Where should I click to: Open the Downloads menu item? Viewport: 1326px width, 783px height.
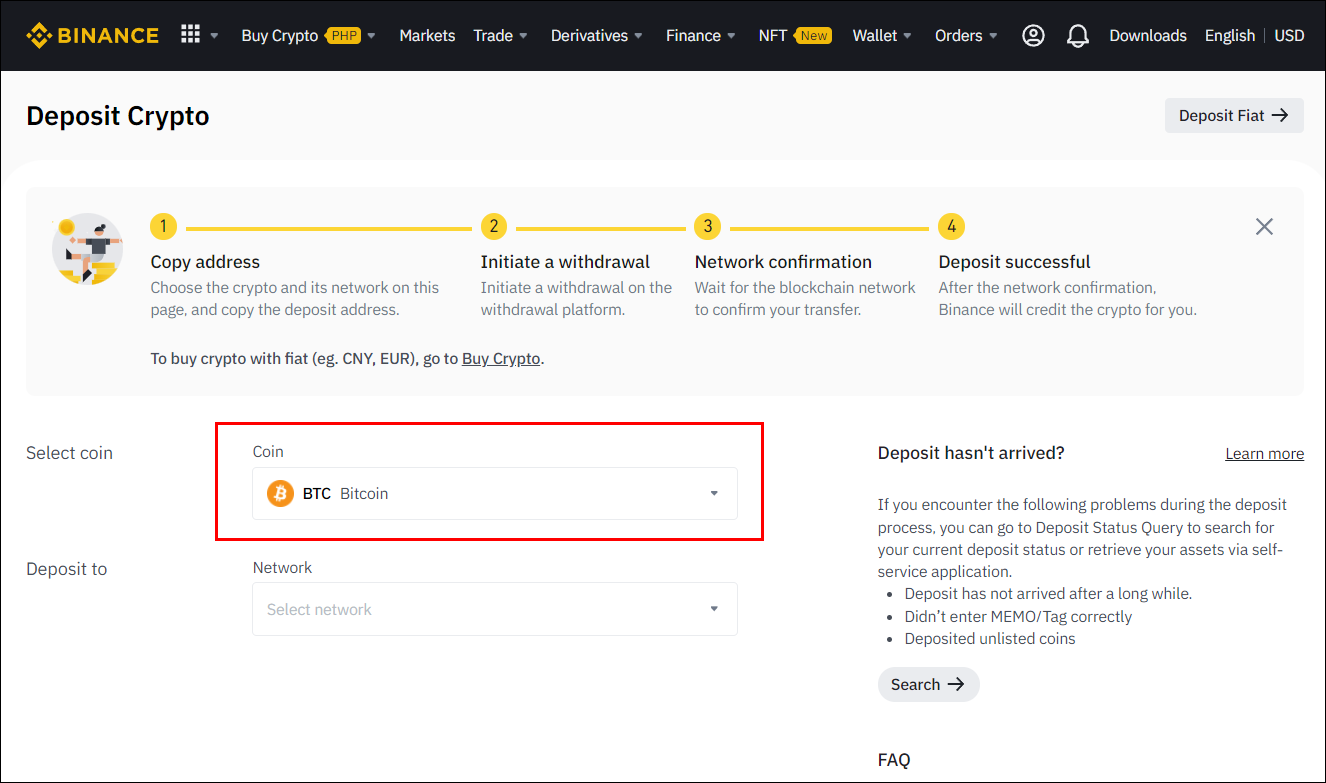[1147, 35]
